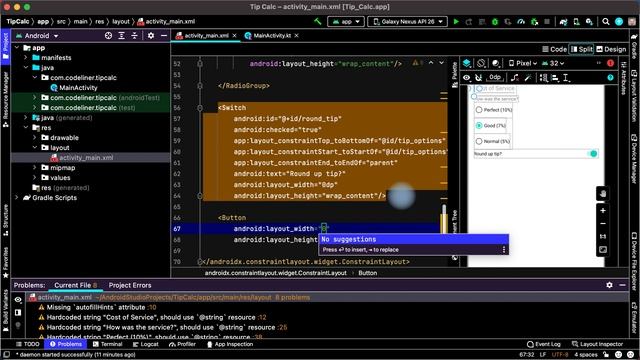The image size is (640, 360).
Task: Click the Search Everywhere magnifier icon
Action: tap(606, 22)
